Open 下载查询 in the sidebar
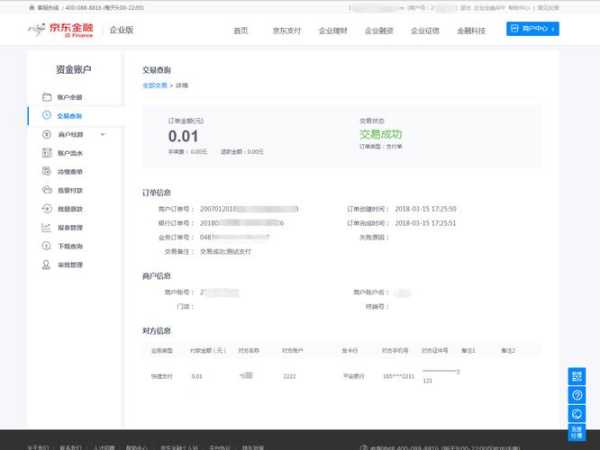The image size is (600, 450). click(70, 246)
